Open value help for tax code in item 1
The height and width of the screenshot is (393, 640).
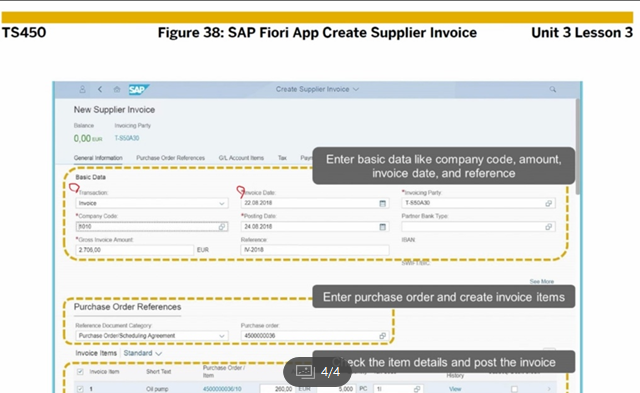pos(417,389)
